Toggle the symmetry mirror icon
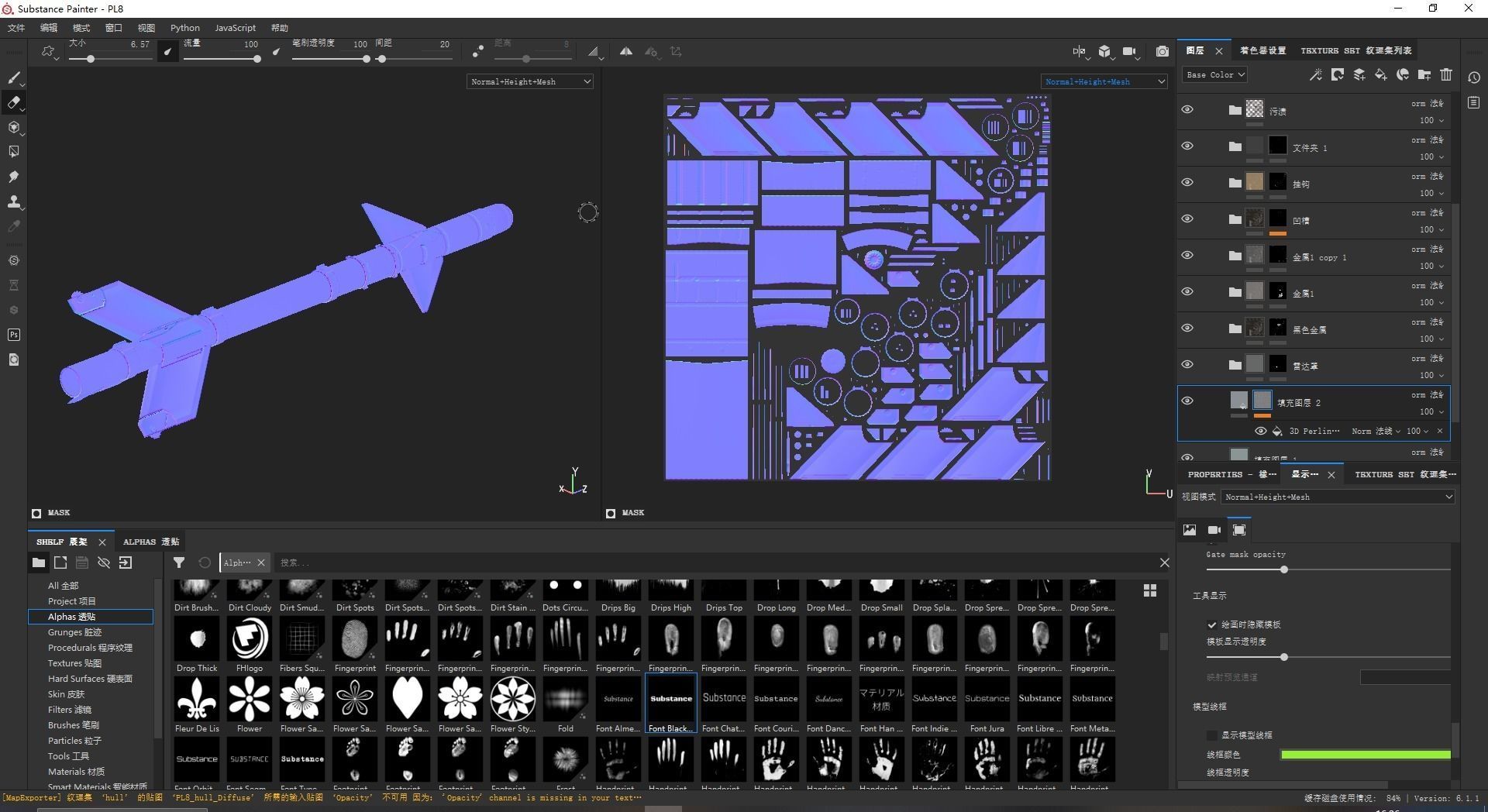This screenshot has width=1488, height=812. pos(625,52)
